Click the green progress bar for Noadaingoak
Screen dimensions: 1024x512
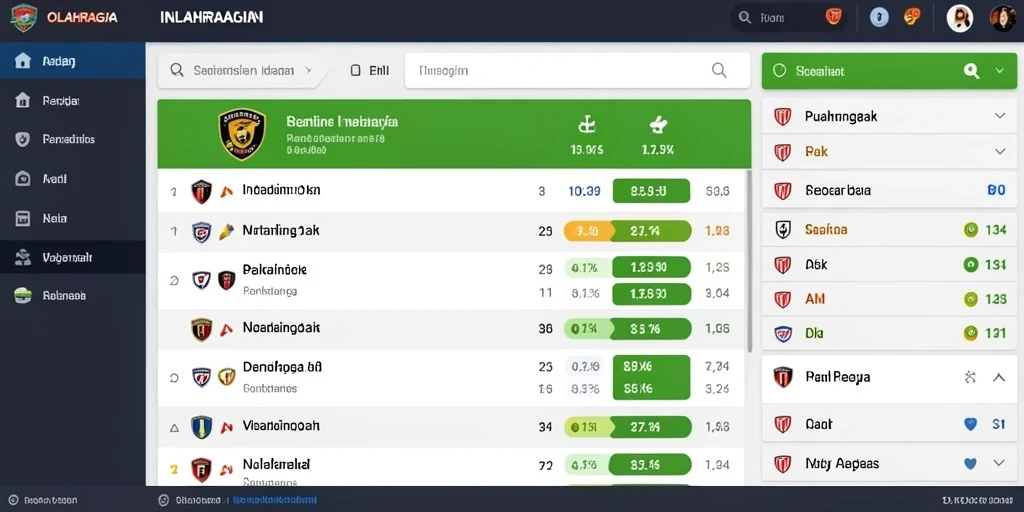[627, 328]
